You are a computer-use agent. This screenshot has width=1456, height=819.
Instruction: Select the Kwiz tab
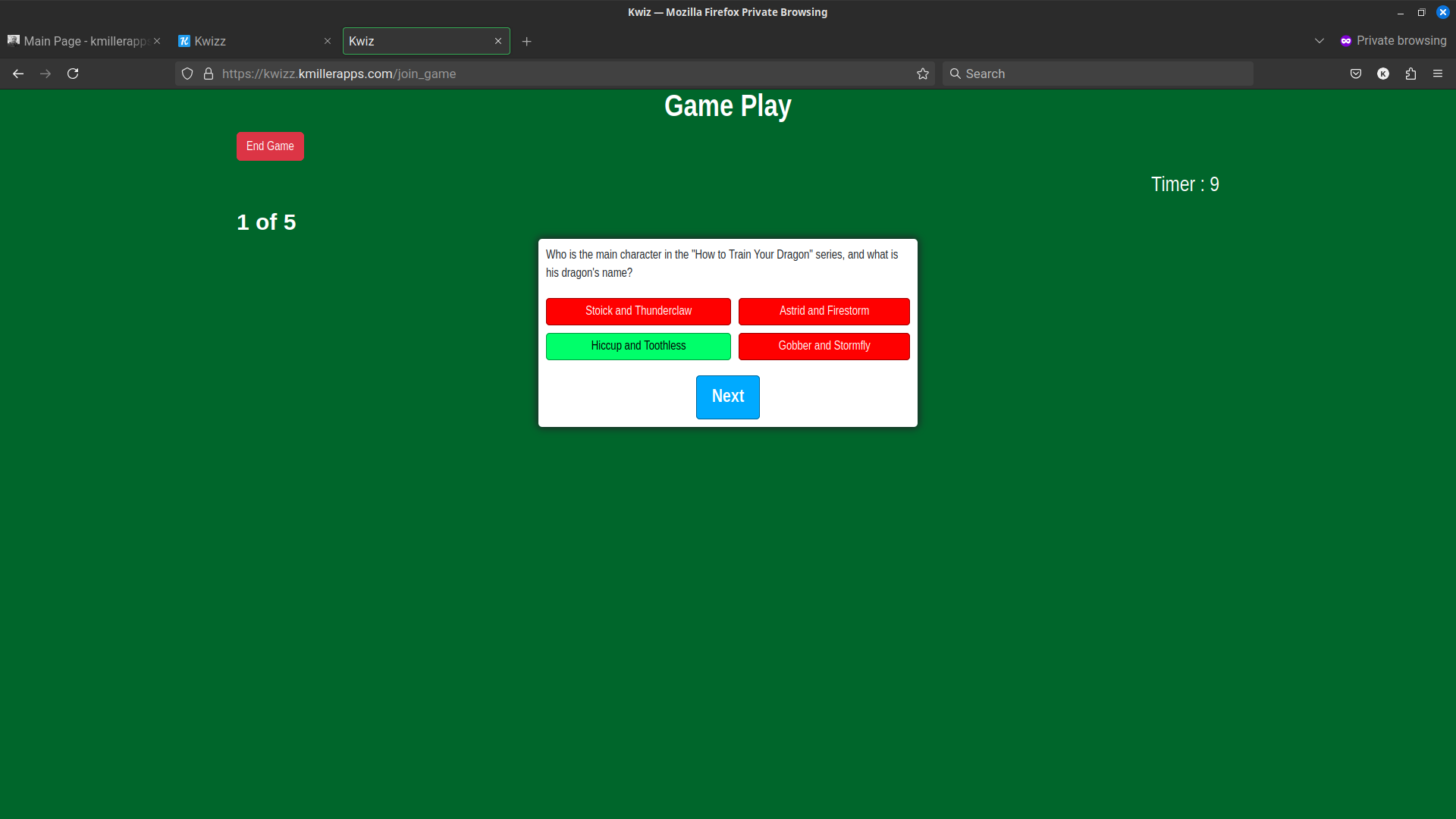(x=426, y=41)
